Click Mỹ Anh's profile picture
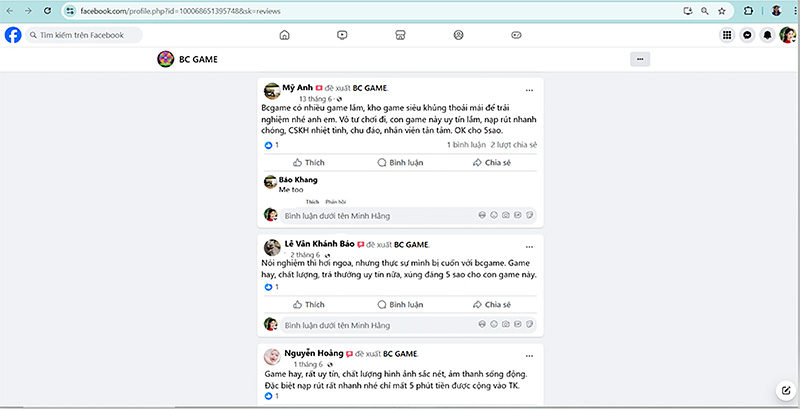Image resolution: width=800 pixels, height=409 pixels. pyautogui.click(x=272, y=91)
